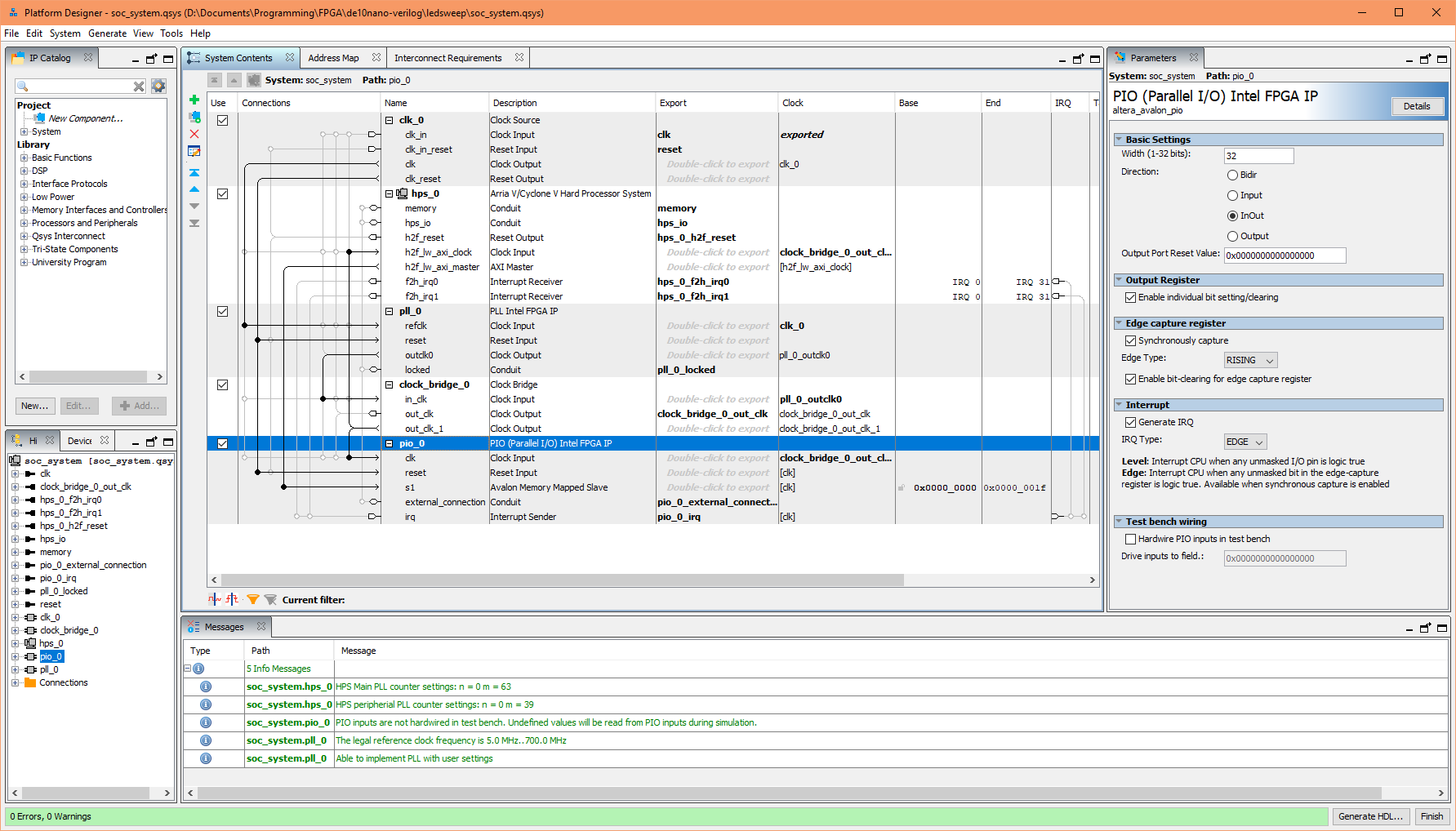Click info icon of soc_system.pio_0 message
The height and width of the screenshot is (831, 1456).
pos(206,722)
